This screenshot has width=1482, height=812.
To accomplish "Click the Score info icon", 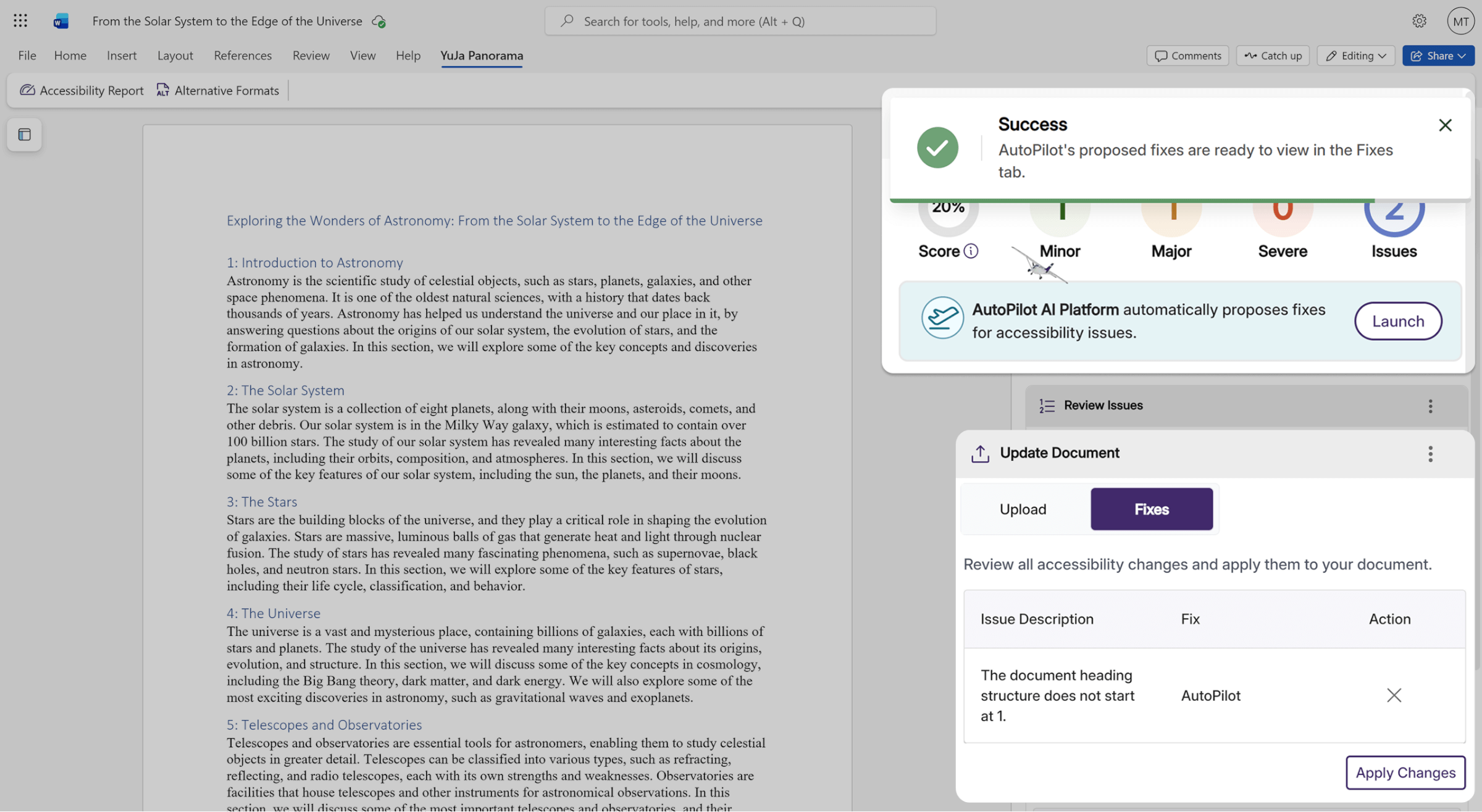I will [971, 251].
